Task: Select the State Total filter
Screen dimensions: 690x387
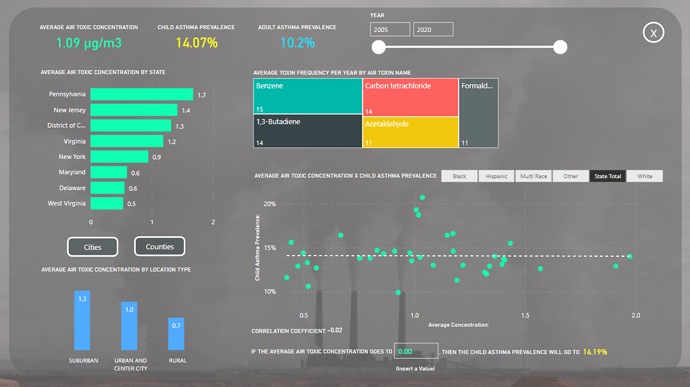Action: click(608, 176)
